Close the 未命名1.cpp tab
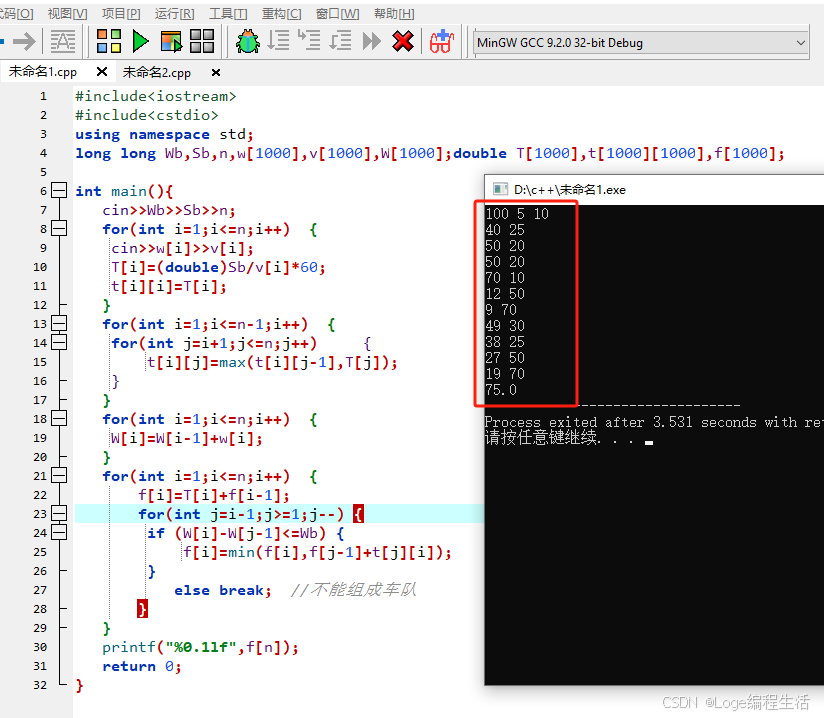Screen dimensions: 824x718 pyautogui.click(x=102, y=71)
